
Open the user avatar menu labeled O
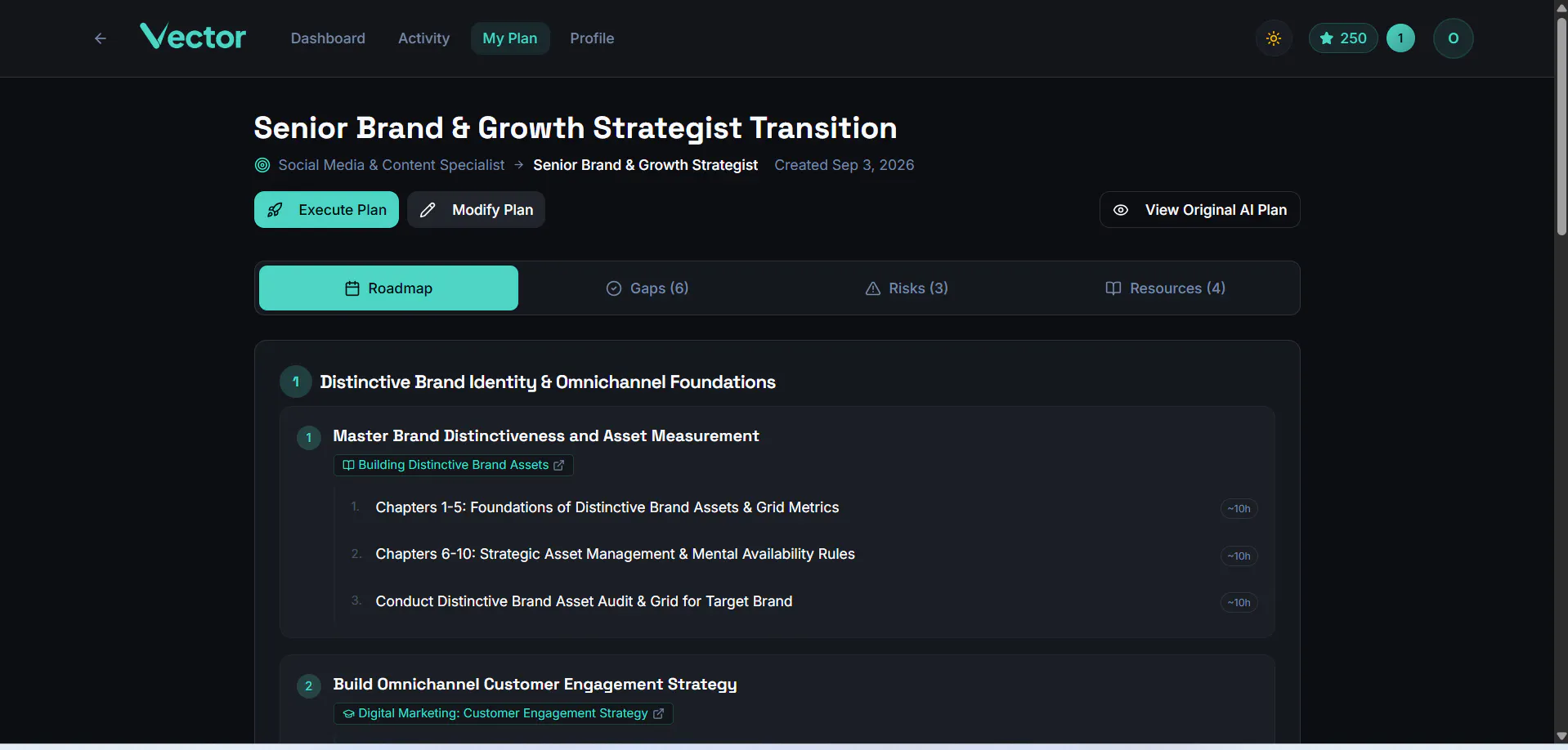(x=1453, y=38)
